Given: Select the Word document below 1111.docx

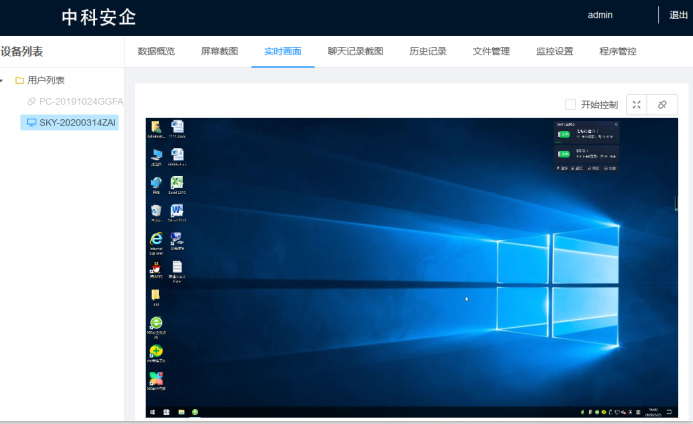Looking at the screenshot, I should click(177, 157).
